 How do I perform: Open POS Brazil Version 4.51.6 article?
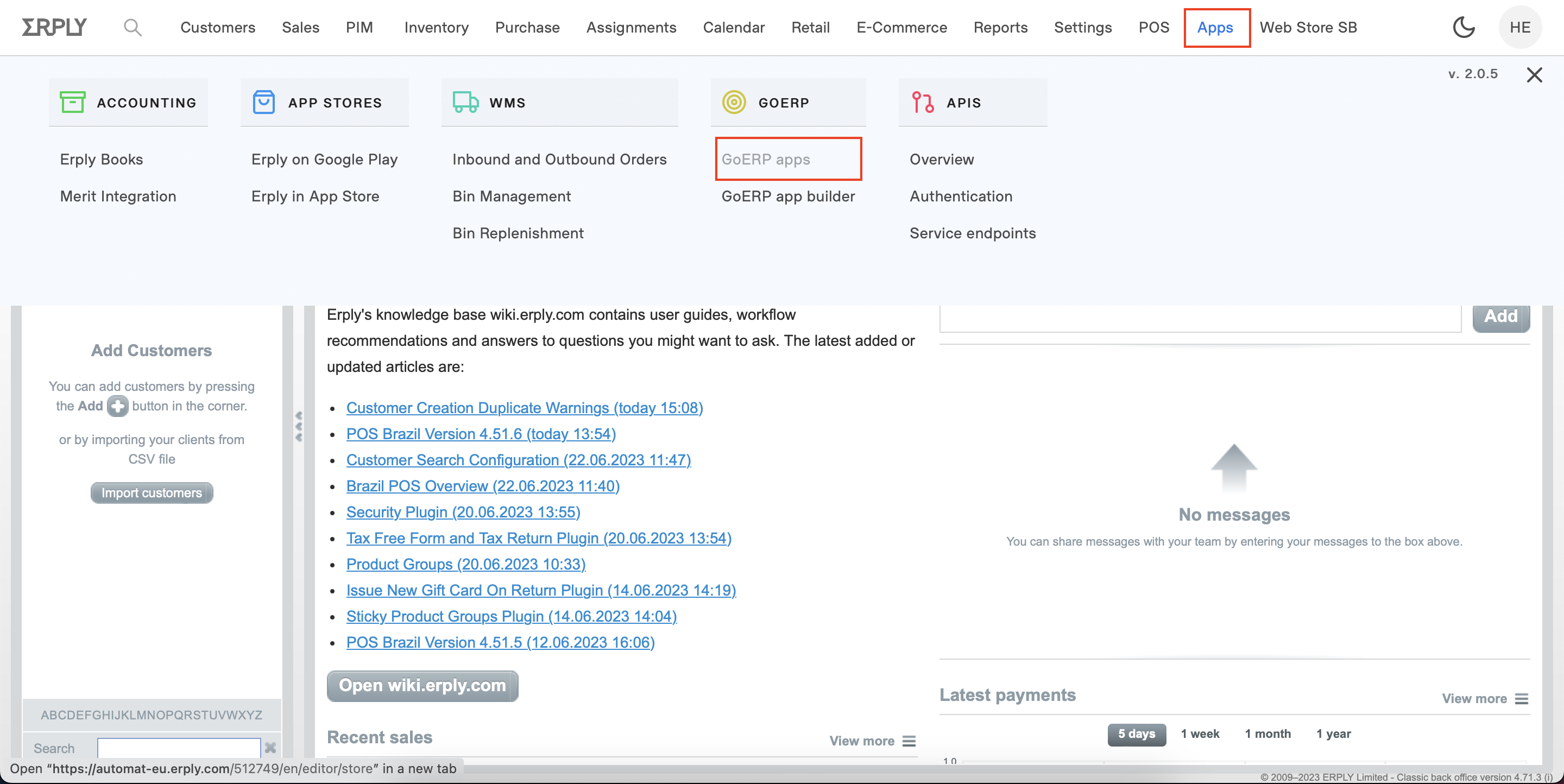click(480, 434)
